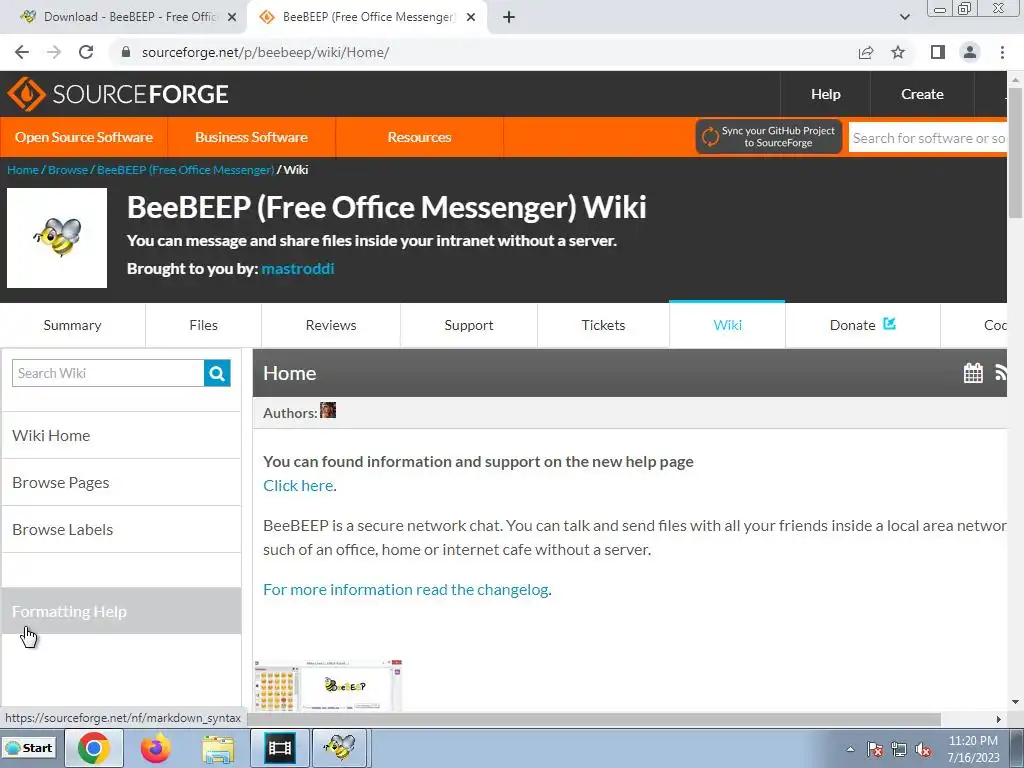
Task: Click Create in the top bar
Action: (x=922, y=94)
